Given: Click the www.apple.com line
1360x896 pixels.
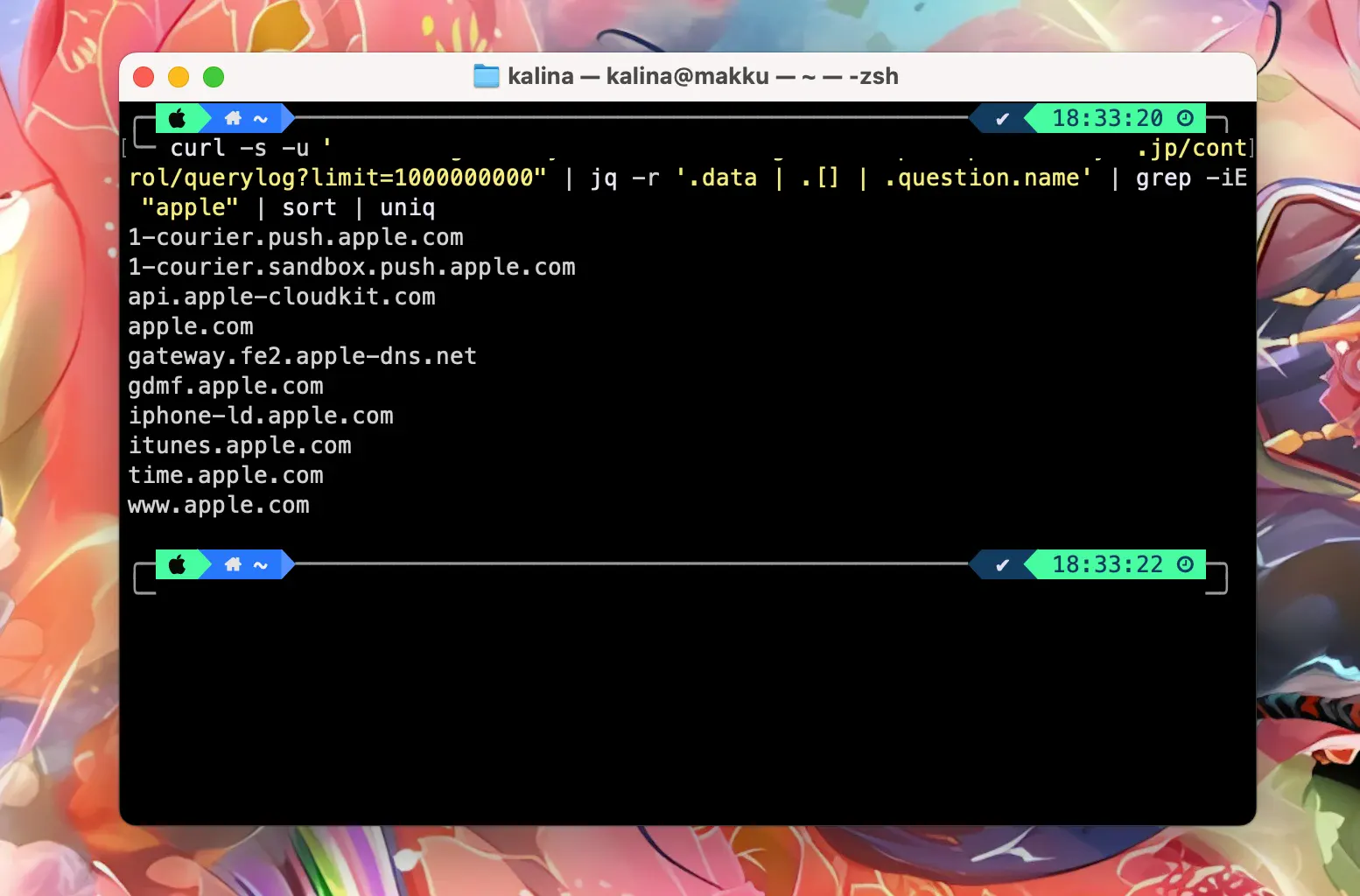Looking at the screenshot, I should pyautogui.click(x=219, y=505).
